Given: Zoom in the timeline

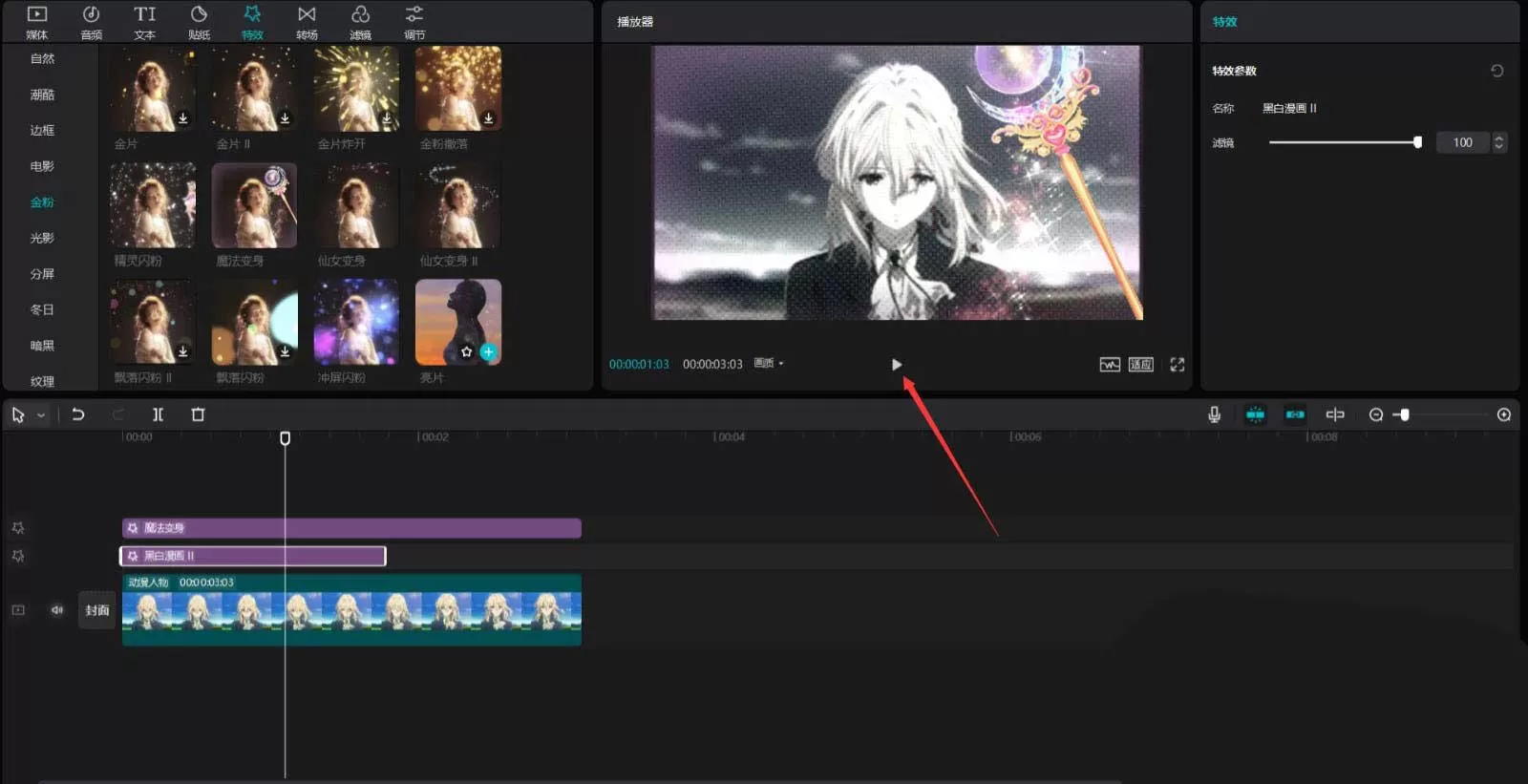Looking at the screenshot, I should [x=1504, y=414].
